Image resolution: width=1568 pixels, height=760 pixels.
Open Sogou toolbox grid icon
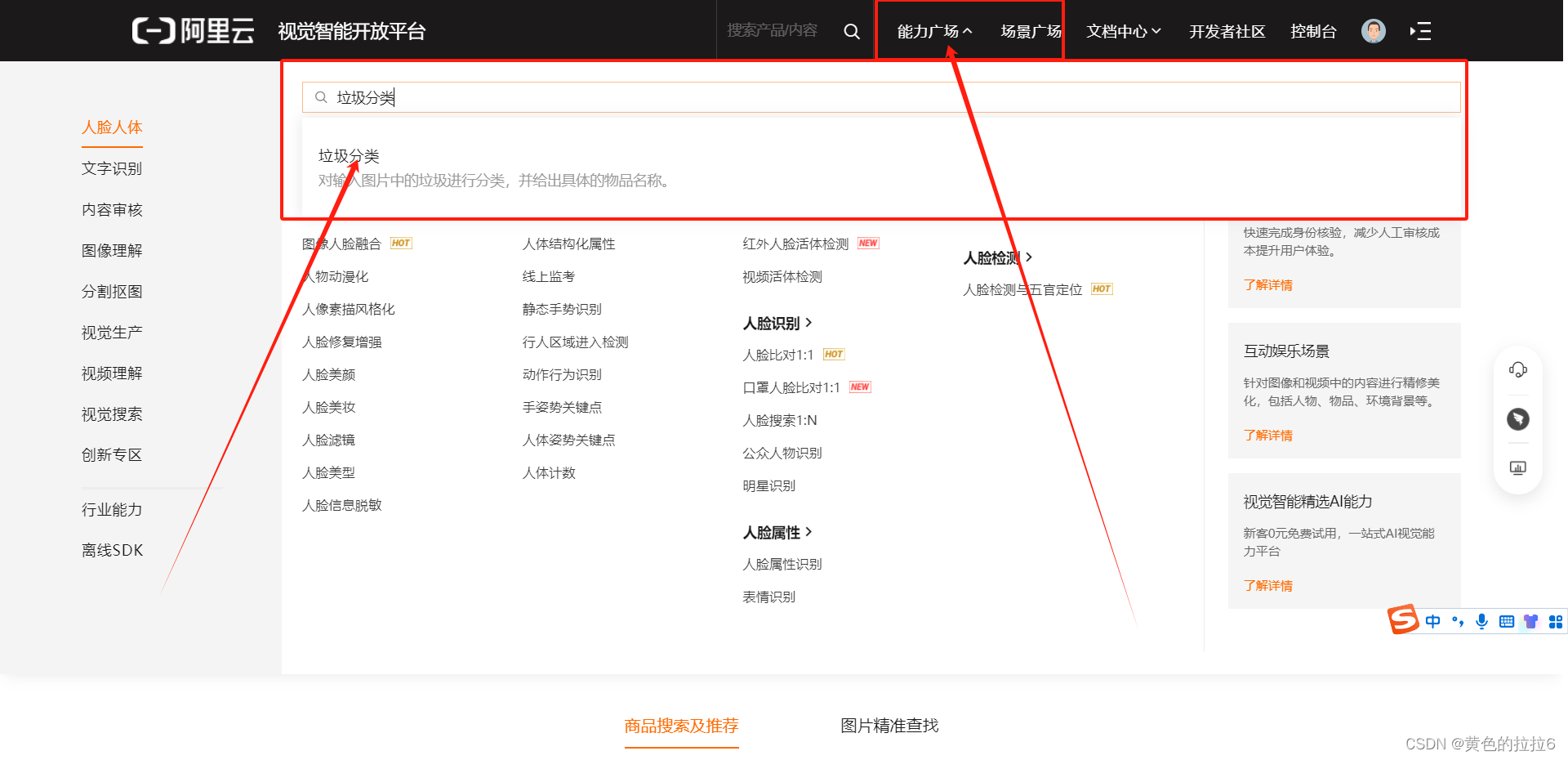tap(1555, 622)
